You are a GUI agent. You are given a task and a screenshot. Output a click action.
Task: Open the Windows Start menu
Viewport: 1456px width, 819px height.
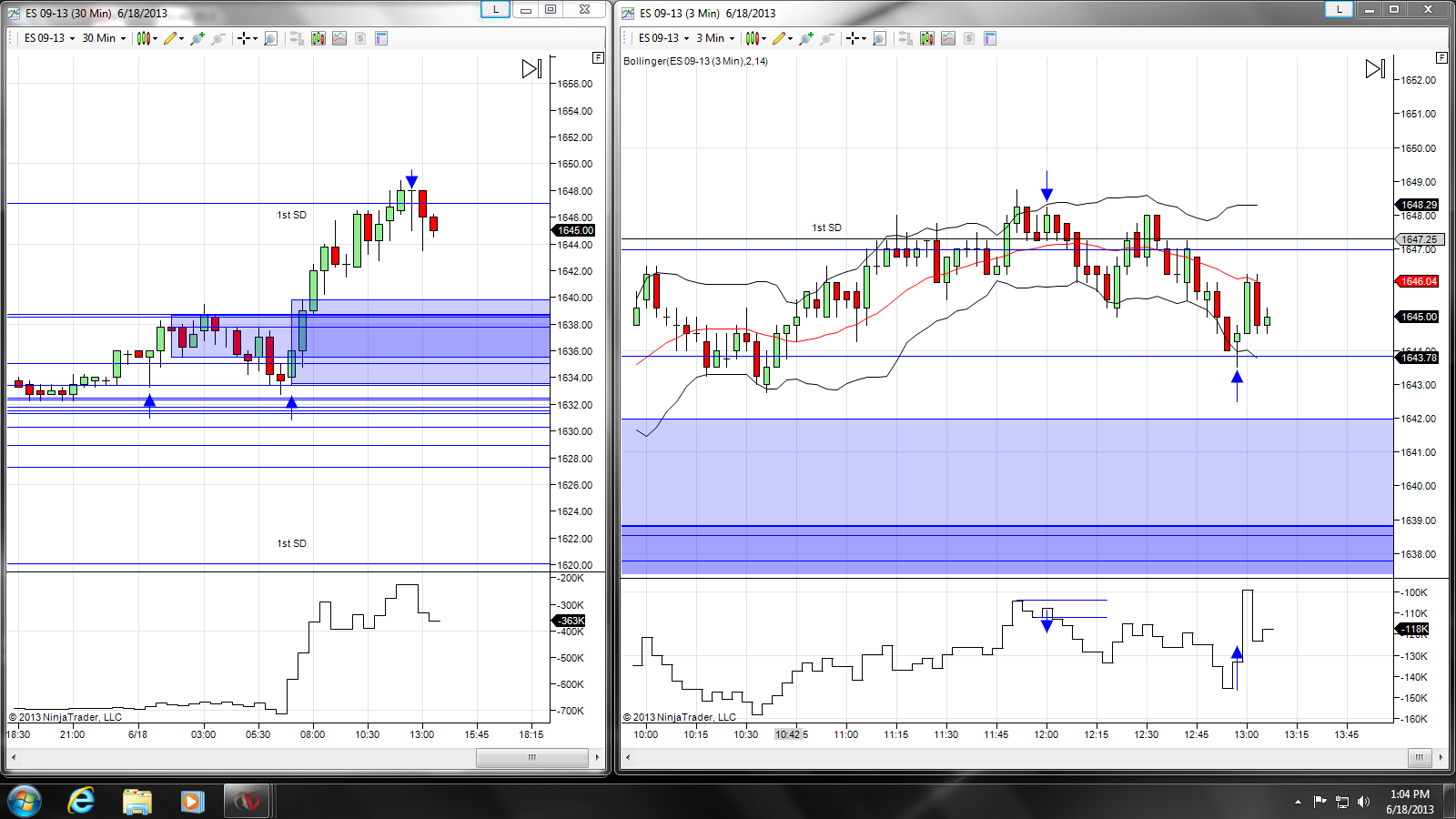point(24,801)
